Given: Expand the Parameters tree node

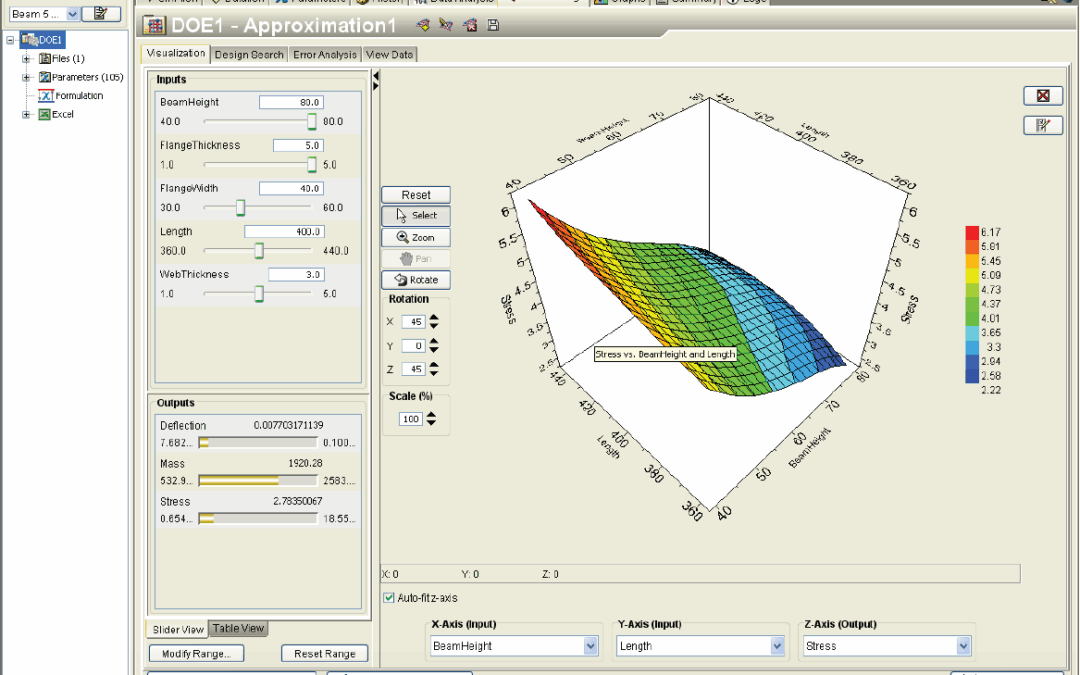Looking at the screenshot, I should [26, 77].
